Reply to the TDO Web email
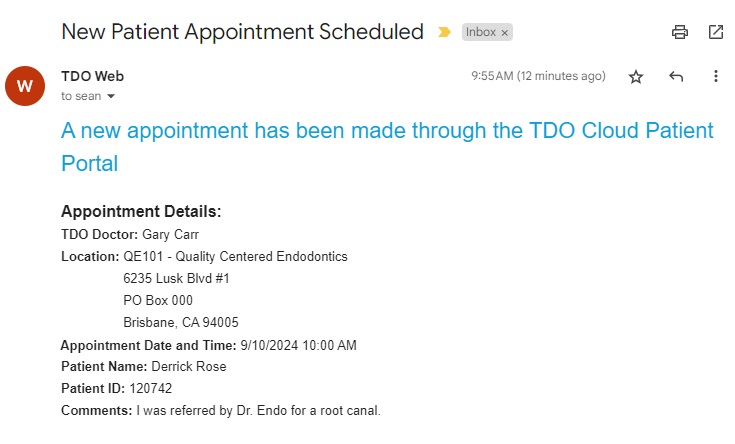 tap(676, 77)
